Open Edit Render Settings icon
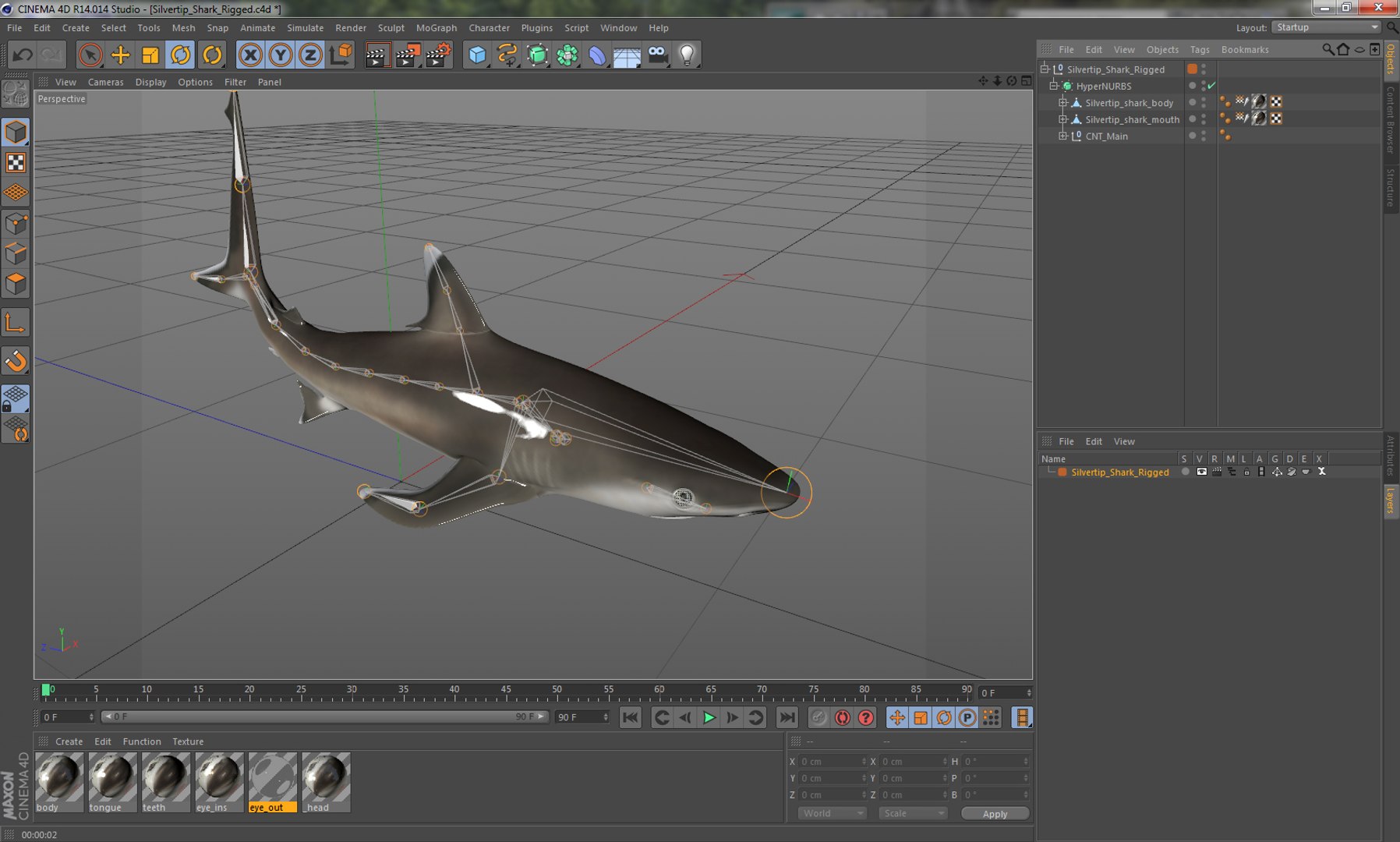 [439, 55]
